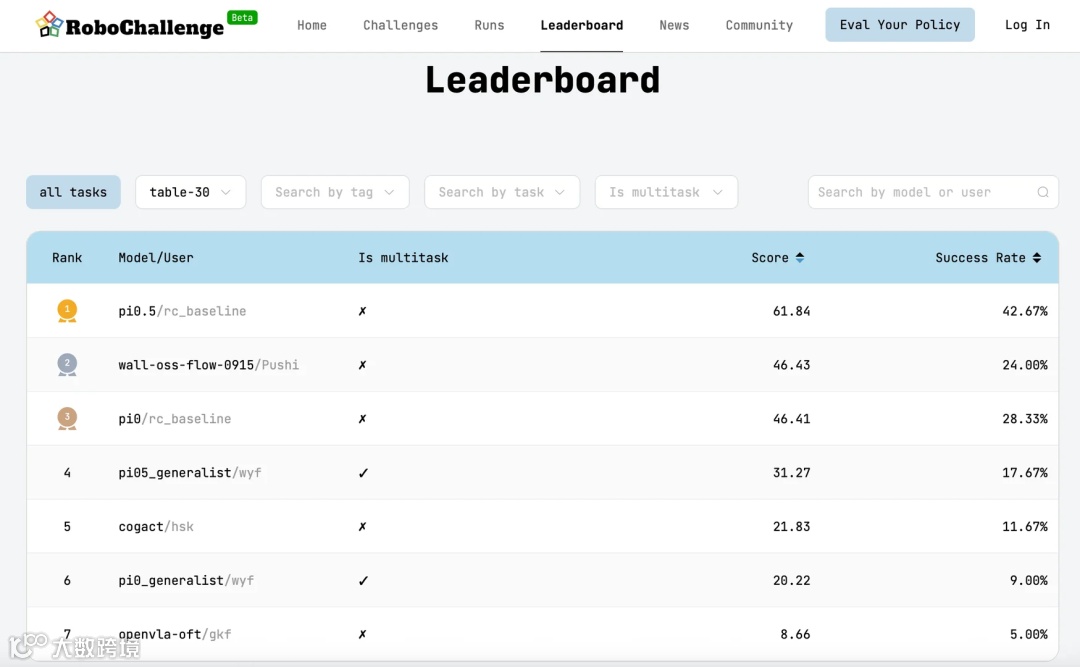Screen dimensions: 1080x667
Task: Click the success rate 42.67%
Action: point(1025,311)
